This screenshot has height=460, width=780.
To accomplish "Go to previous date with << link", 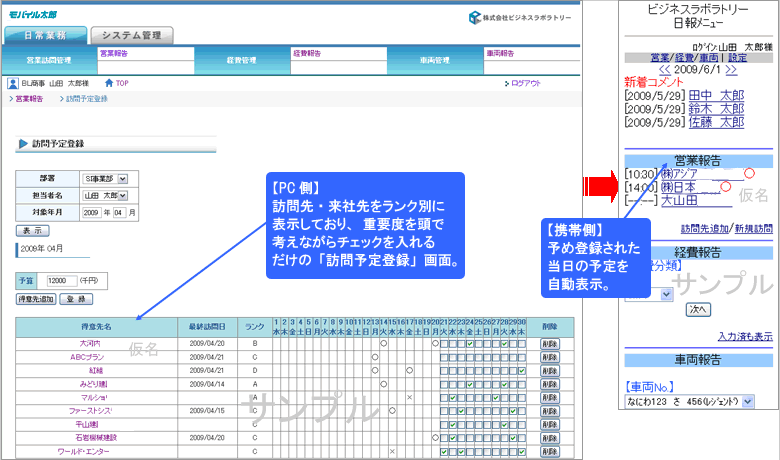I will point(665,70).
